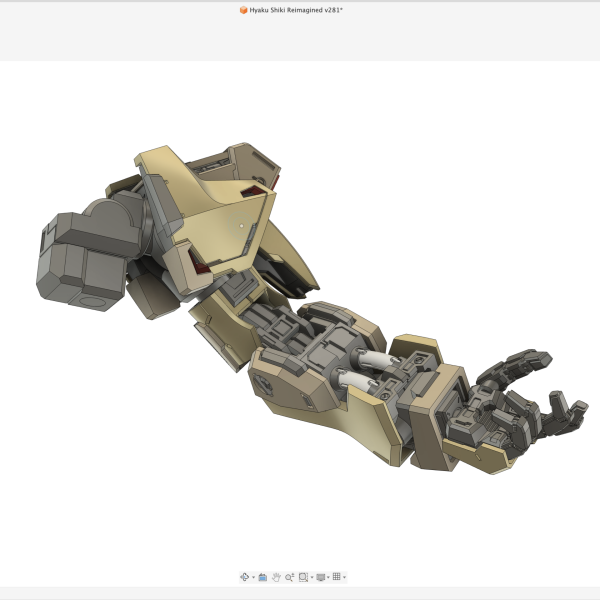
Task: Open the Orbit tool dropdown arrow
Action: tap(253, 577)
